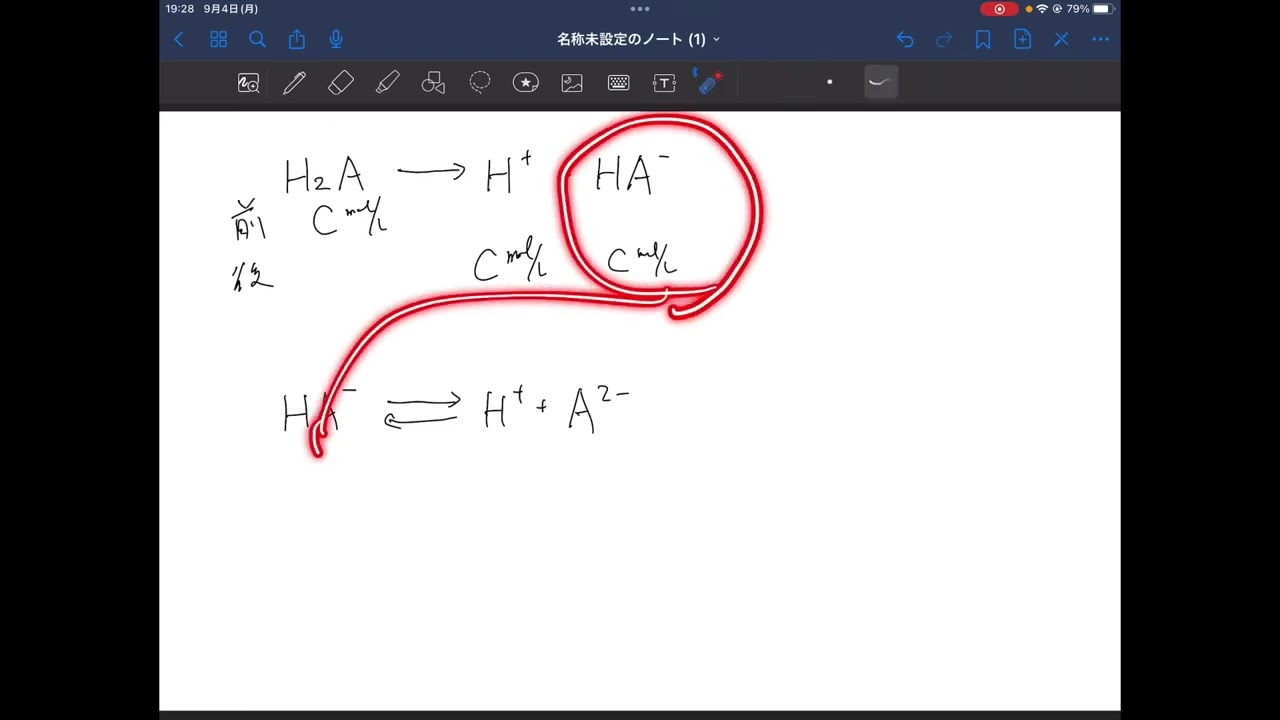The height and width of the screenshot is (720, 1280).
Task: Choose the dot laser pointer style
Action: 829,82
